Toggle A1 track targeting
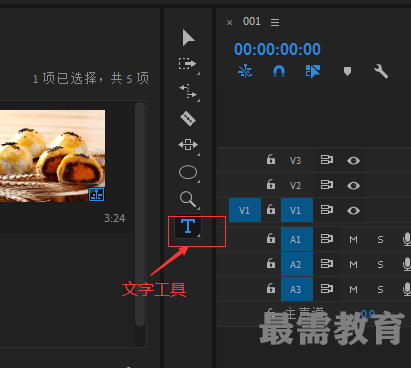 (x=297, y=239)
